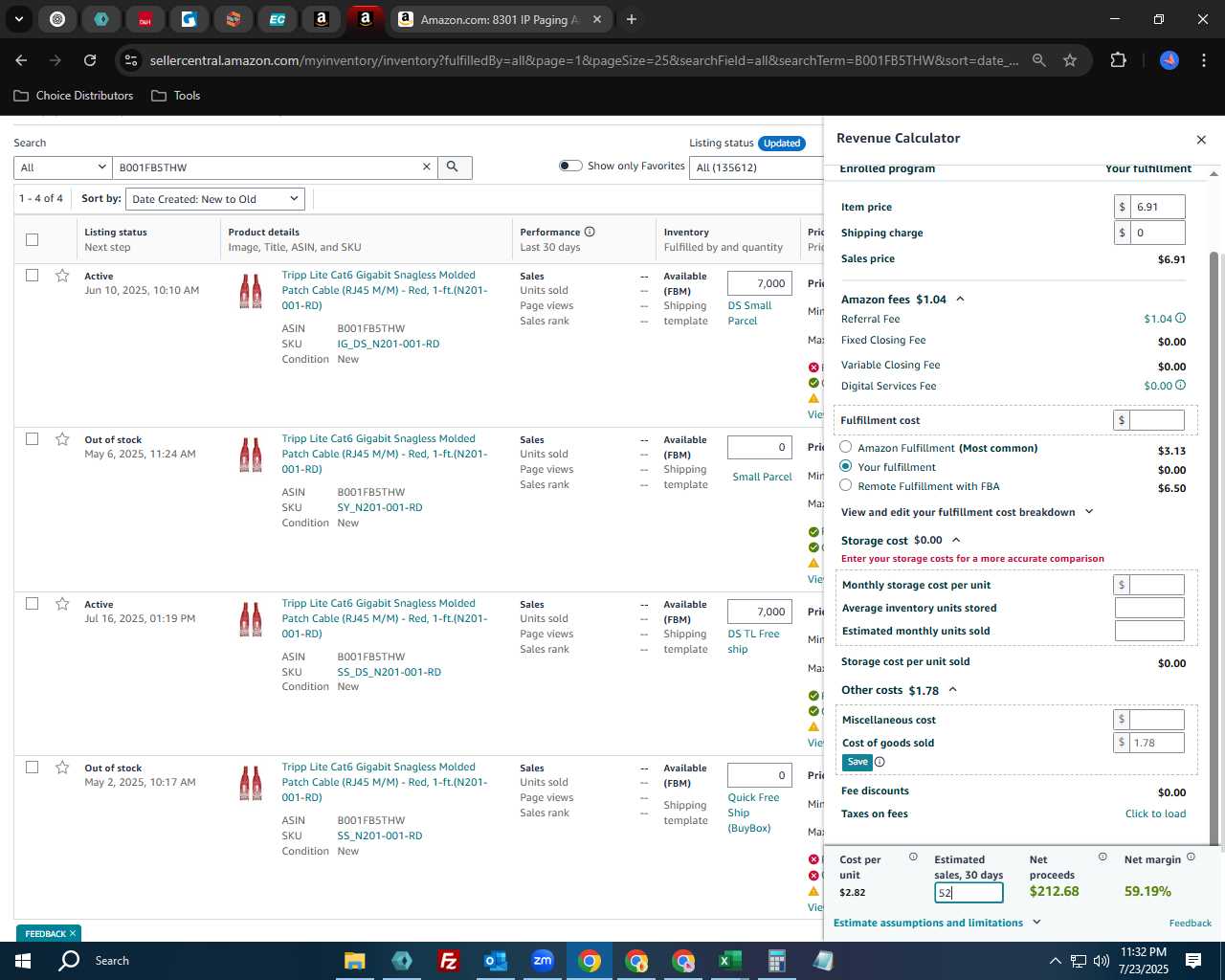
Task: Close the Revenue Calculator panel
Action: click(x=1201, y=140)
